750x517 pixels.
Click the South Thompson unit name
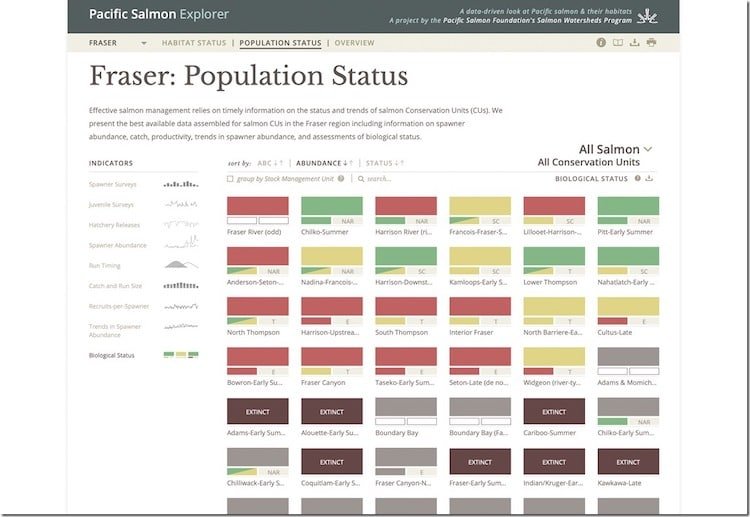pyautogui.click(x=402, y=332)
